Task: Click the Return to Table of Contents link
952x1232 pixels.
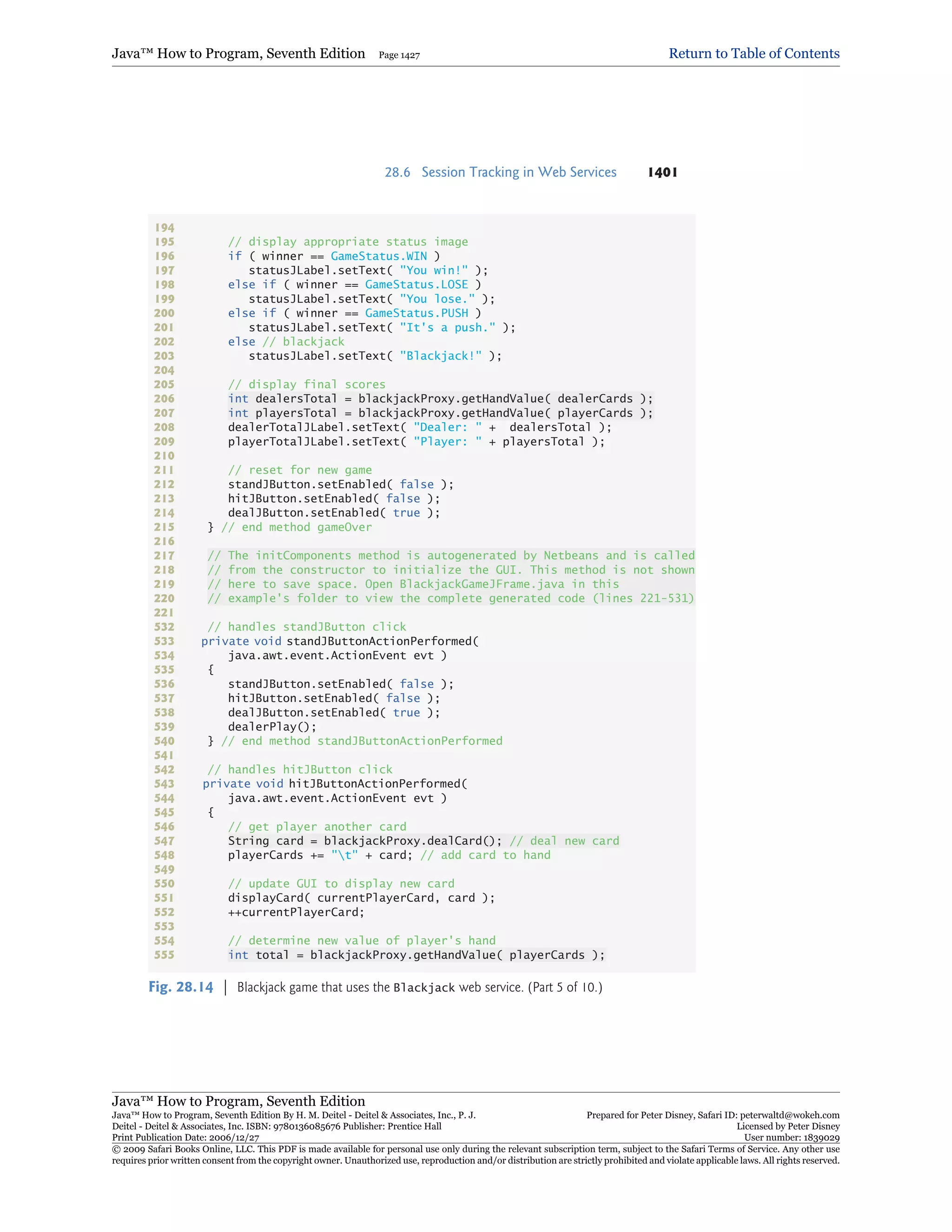Action: click(754, 53)
